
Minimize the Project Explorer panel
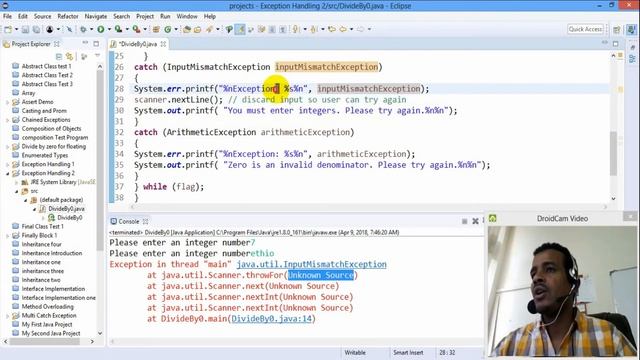[x=85, y=43]
